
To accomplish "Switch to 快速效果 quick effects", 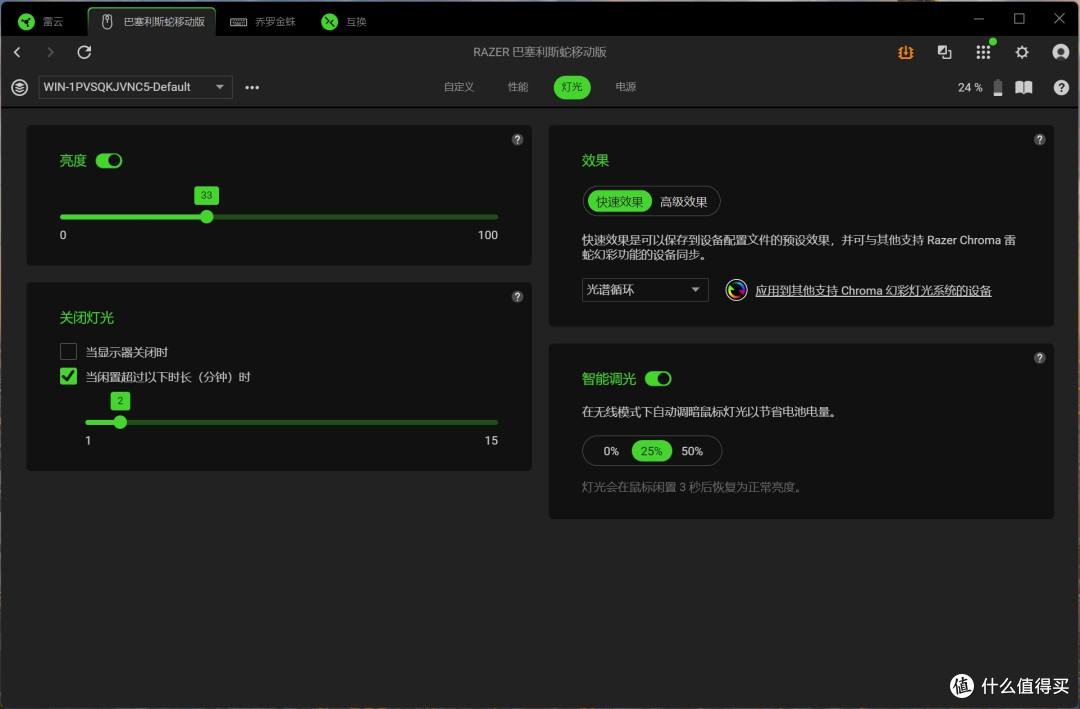I will (619, 202).
